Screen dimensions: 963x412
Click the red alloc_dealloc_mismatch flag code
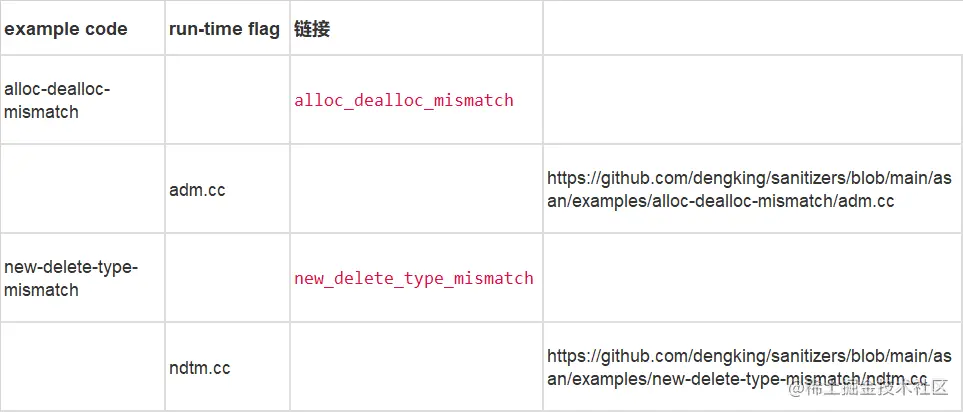click(404, 100)
